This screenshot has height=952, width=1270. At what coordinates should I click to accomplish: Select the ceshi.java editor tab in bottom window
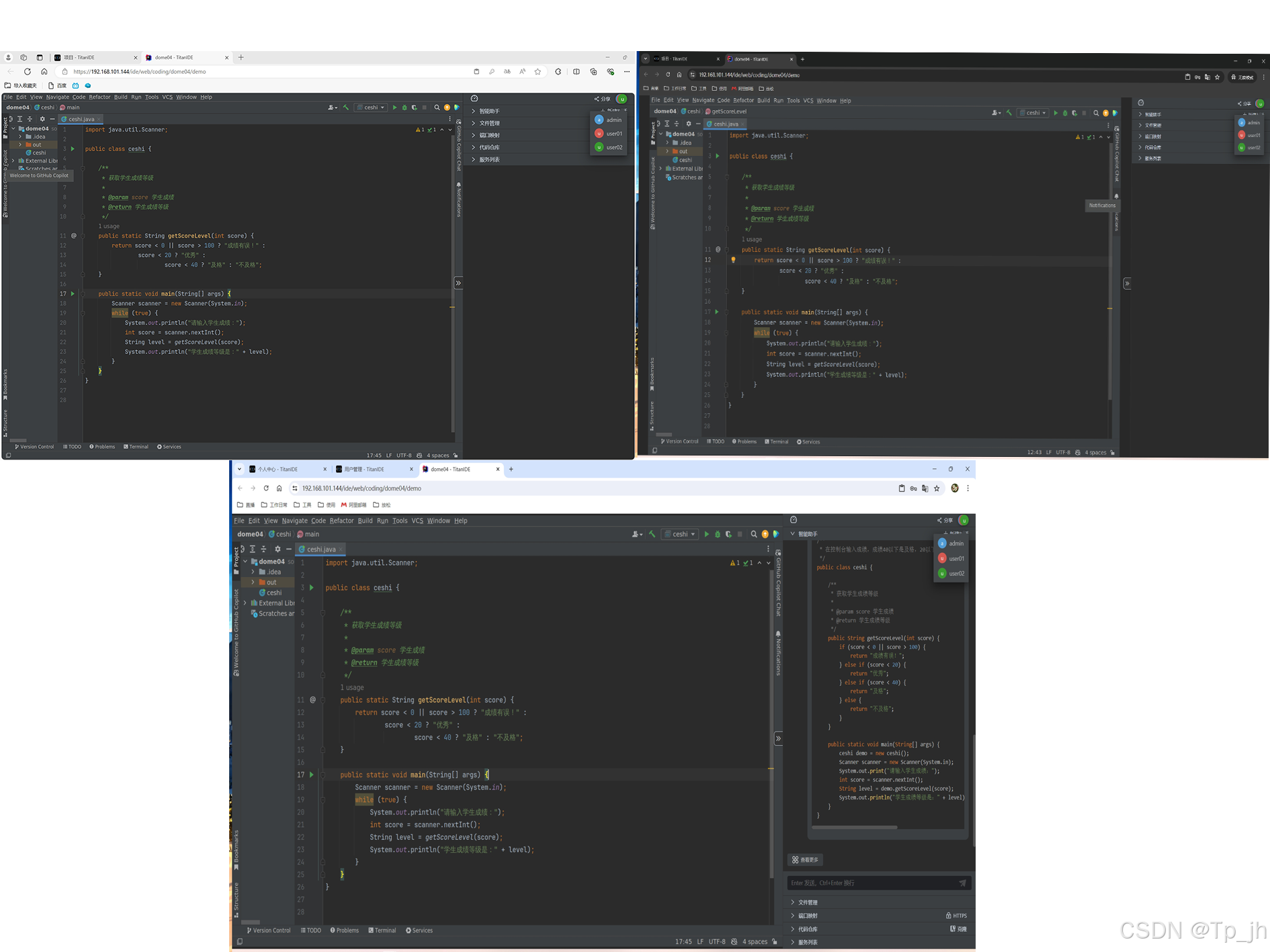321,549
